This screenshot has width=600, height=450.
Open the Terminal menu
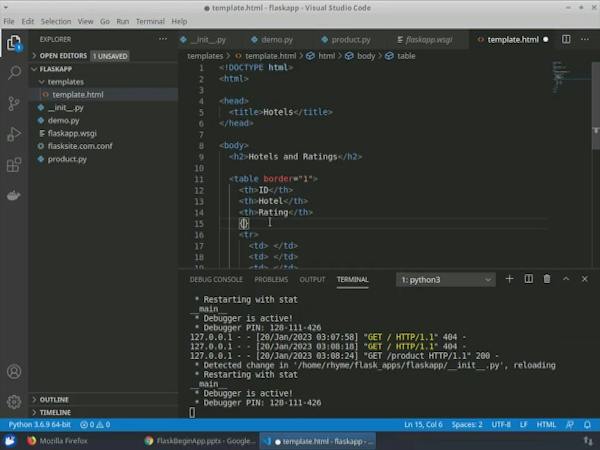click(150, 21)
